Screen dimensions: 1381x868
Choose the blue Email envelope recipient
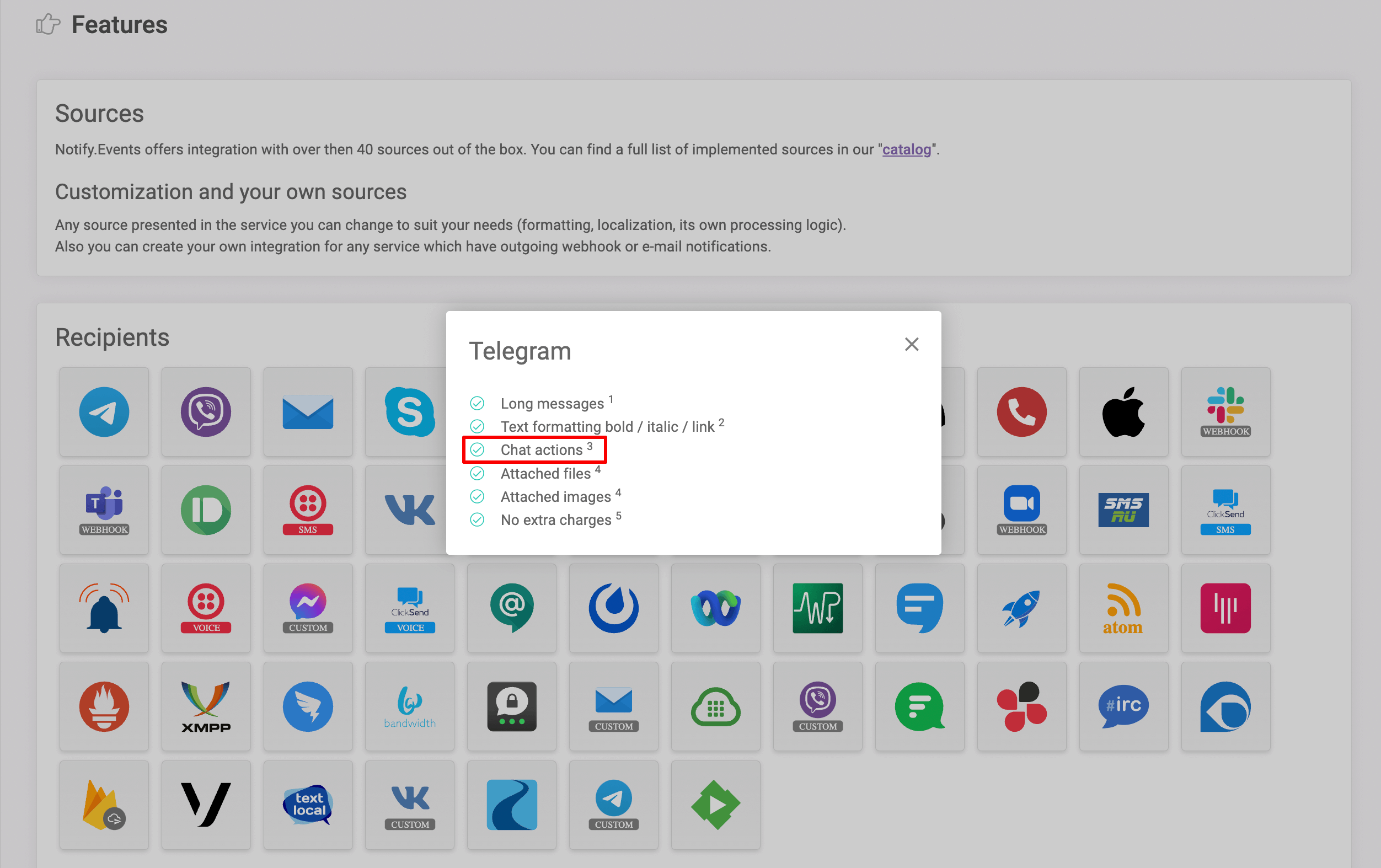308,411
